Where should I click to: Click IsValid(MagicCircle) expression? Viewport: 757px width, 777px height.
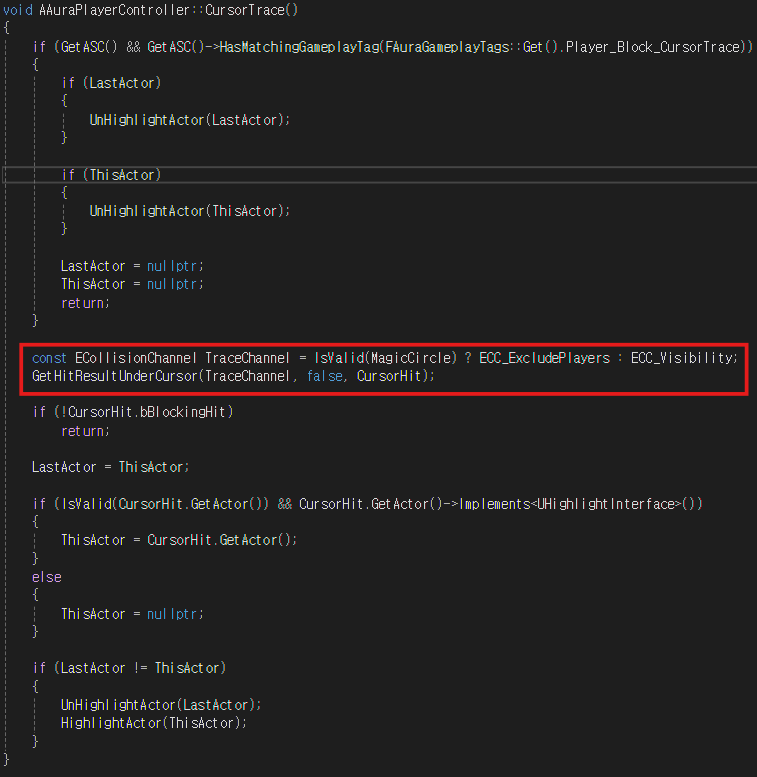click(385, 358)
